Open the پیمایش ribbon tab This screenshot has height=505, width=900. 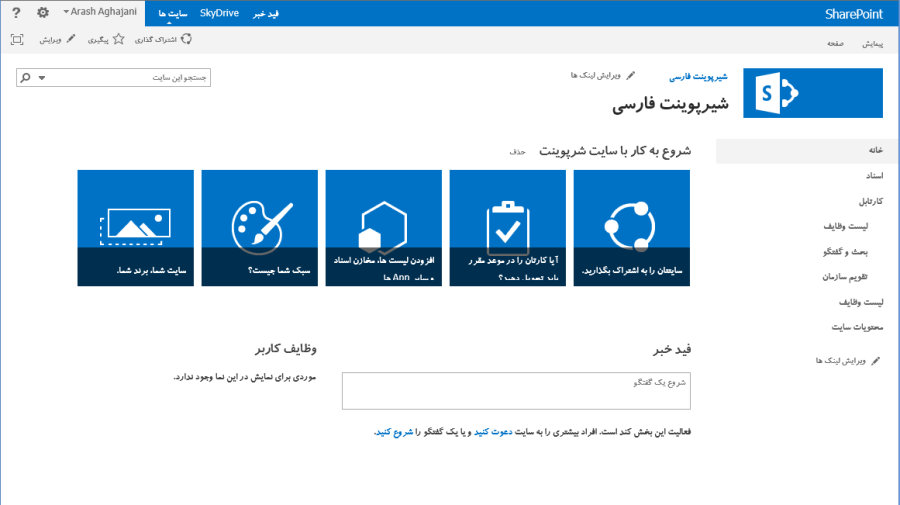coord(872,43)
